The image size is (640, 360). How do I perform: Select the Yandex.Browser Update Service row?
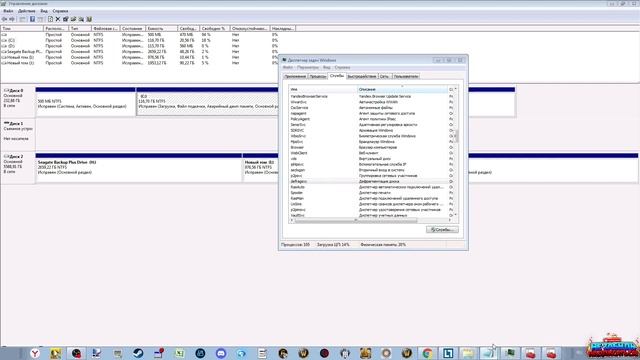[371, 96]
